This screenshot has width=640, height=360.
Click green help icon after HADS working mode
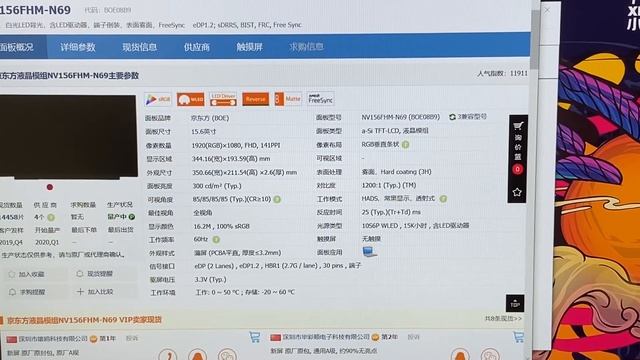pos(443,198)
